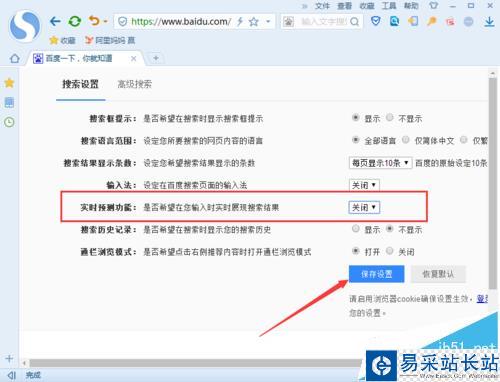Refresh the page with the green reload icon

pos(75,22)
